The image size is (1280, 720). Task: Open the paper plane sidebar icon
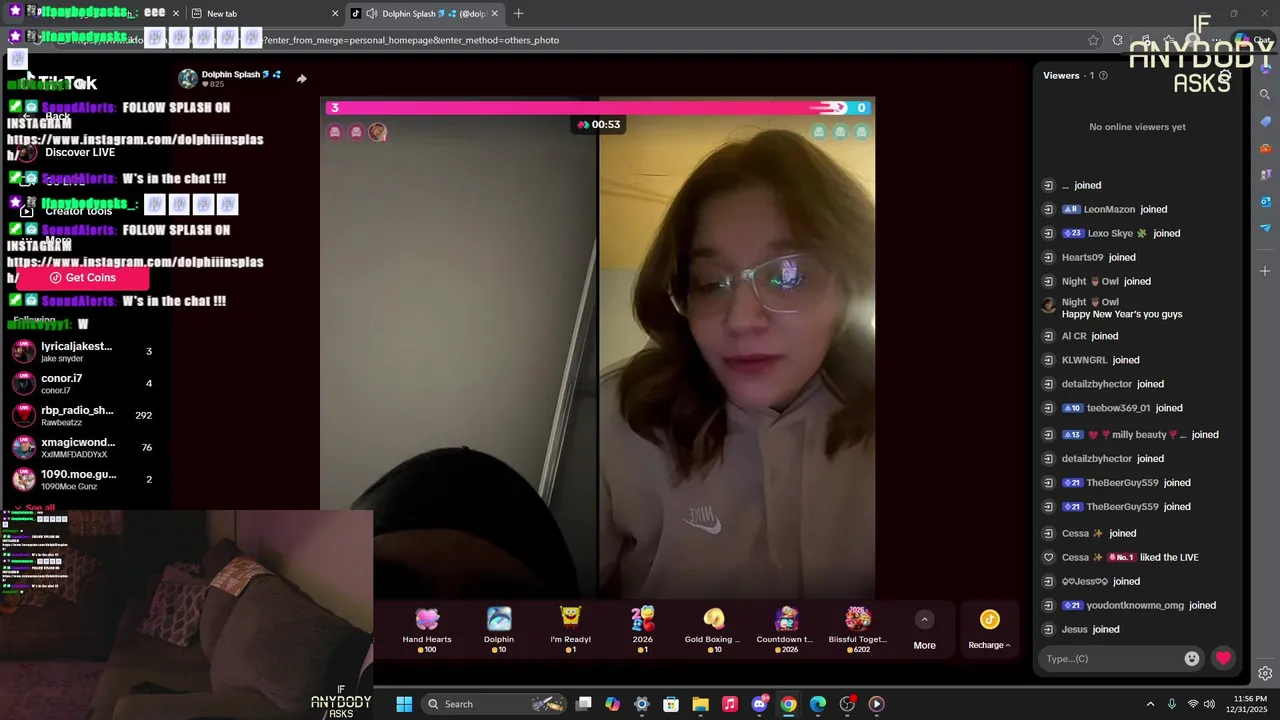point(1265,228)
